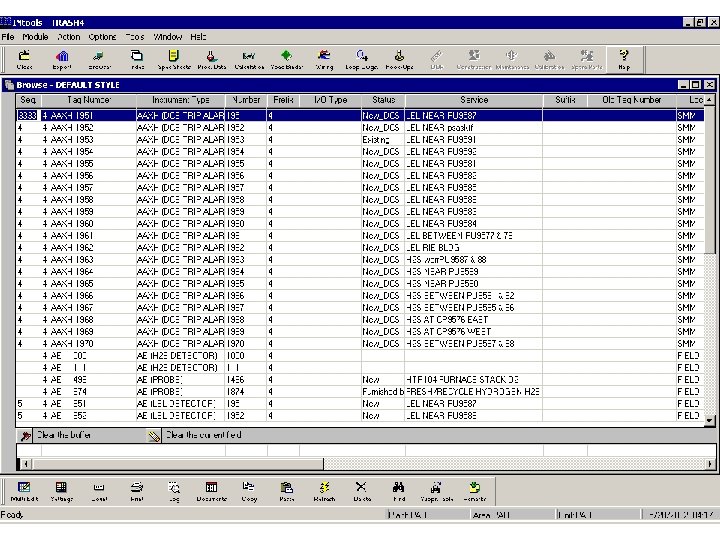Click 'LEL BETWEEN FU9577' service cell

click(473, 236)
